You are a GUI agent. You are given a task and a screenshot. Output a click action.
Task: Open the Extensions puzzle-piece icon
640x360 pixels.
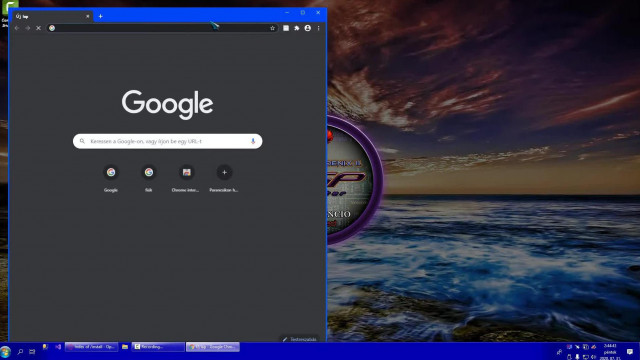pyautogui.click(x=297, y=28)
